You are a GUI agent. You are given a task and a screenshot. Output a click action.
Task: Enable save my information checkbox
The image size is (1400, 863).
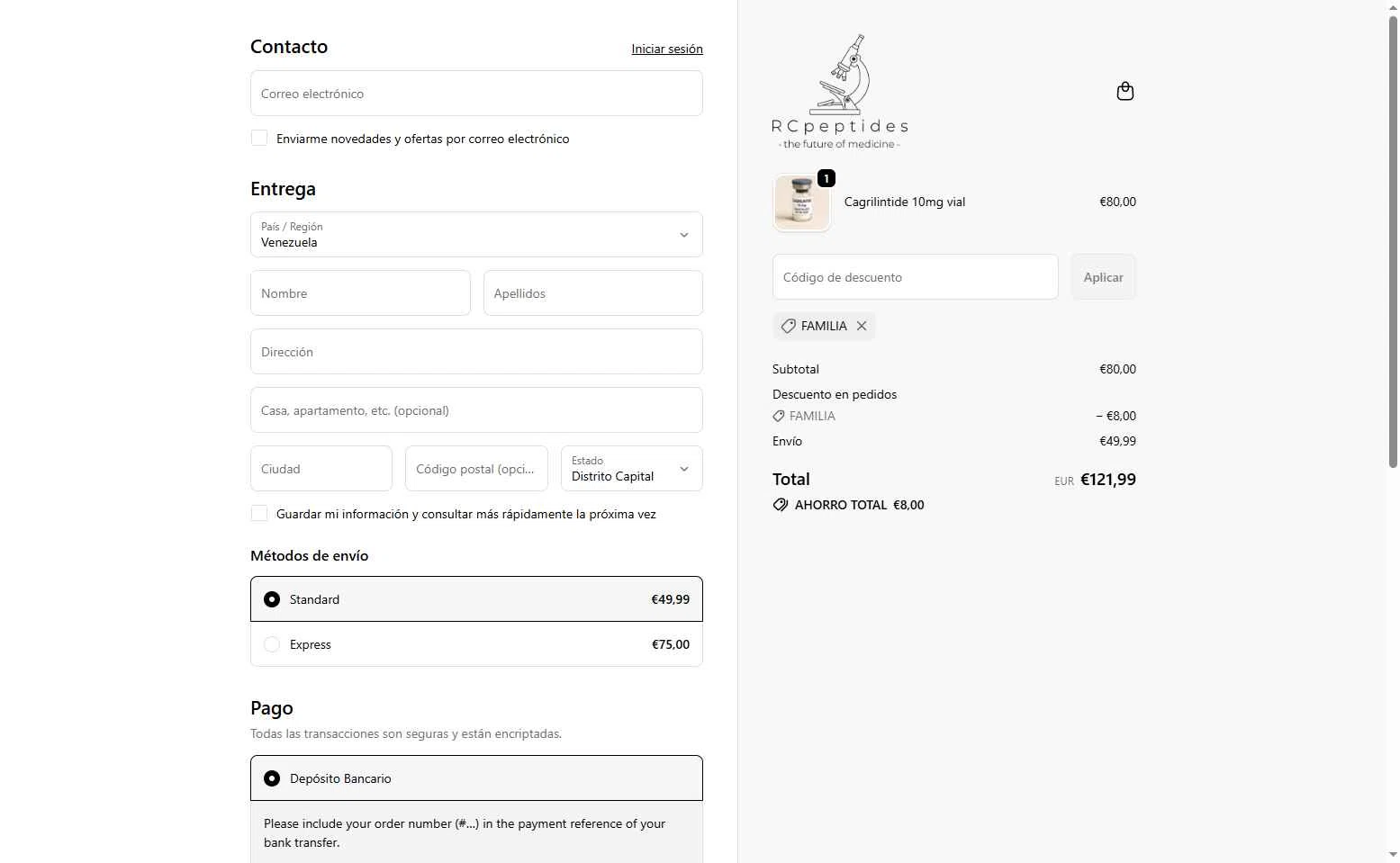click(259, 513)
